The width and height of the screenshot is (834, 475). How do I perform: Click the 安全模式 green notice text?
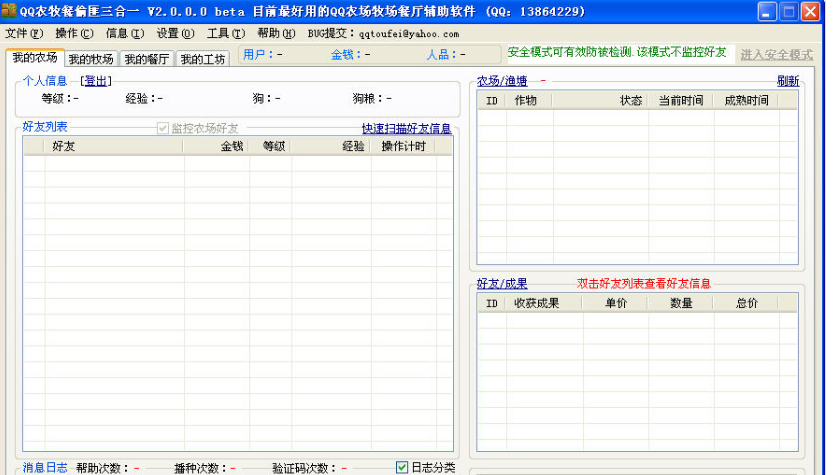(617, 52)
